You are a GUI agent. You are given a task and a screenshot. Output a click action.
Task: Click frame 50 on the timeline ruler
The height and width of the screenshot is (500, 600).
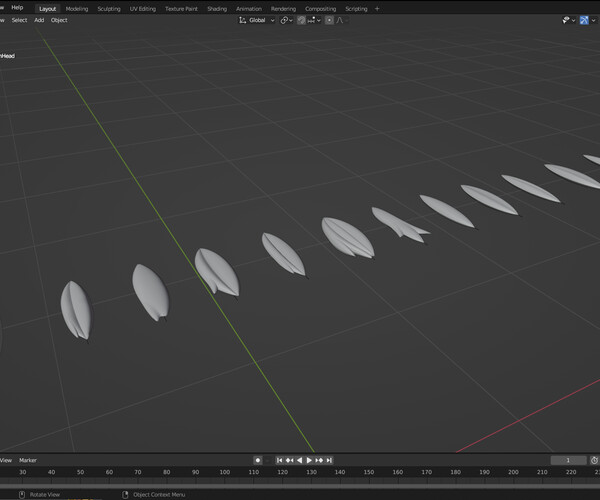pos(80,472)
